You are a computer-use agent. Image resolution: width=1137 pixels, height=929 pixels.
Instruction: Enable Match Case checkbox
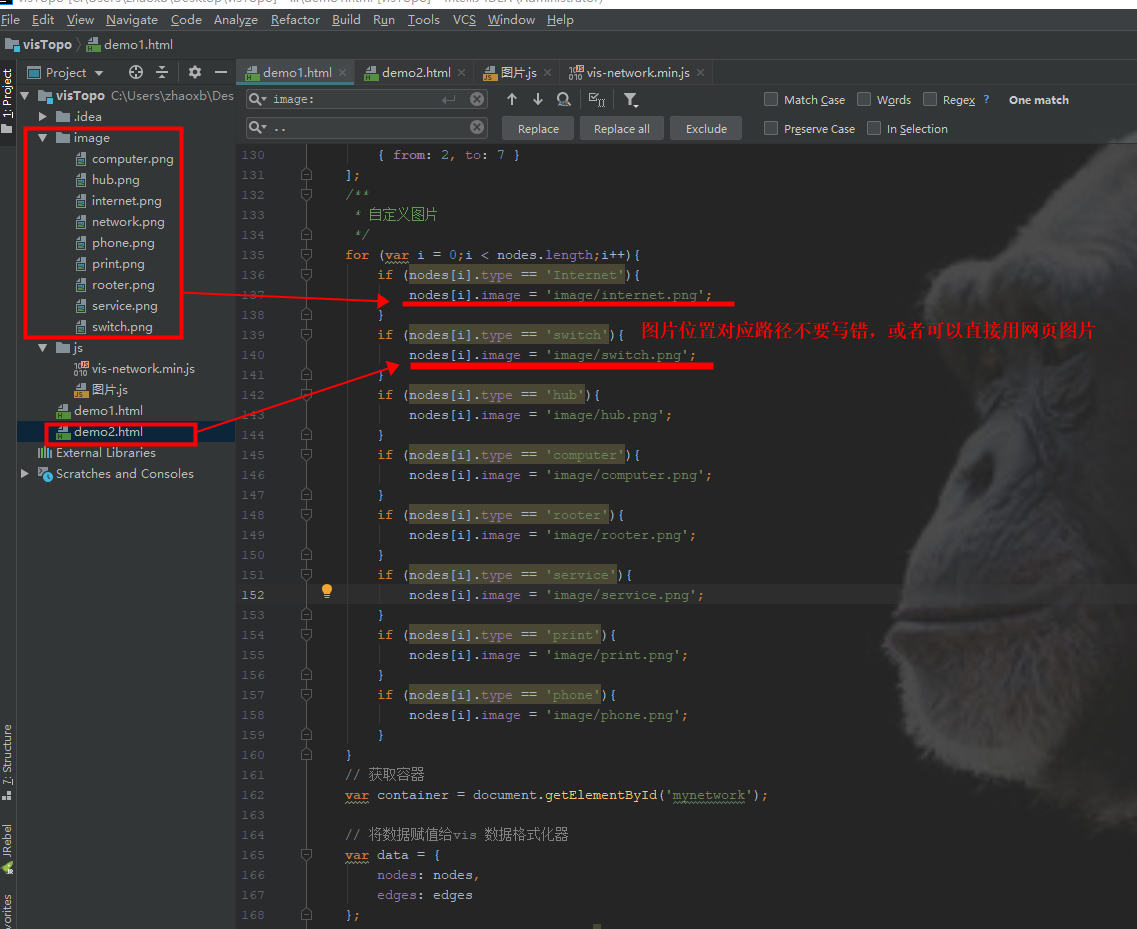[771, 99]
